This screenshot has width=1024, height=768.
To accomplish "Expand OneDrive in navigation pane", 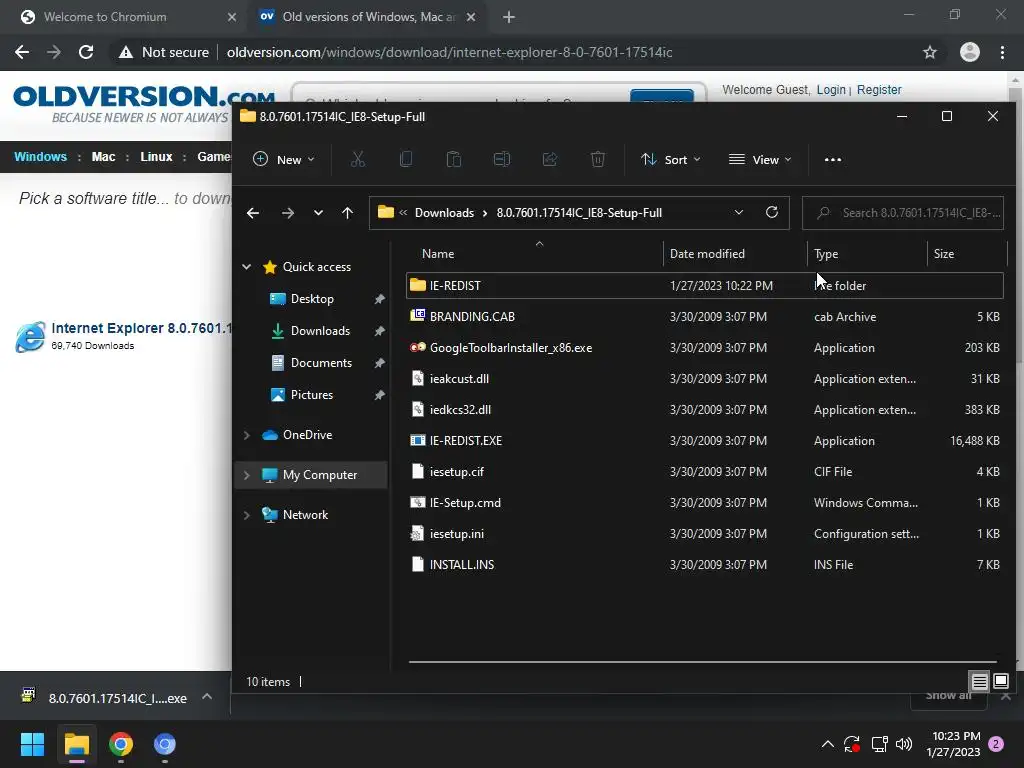I will (247, 435).
